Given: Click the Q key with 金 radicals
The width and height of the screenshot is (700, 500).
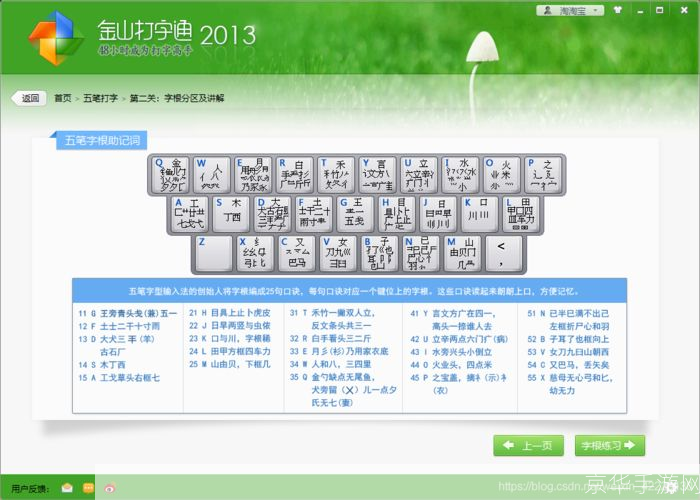Looking at the screenshot, I should point(170,175).
